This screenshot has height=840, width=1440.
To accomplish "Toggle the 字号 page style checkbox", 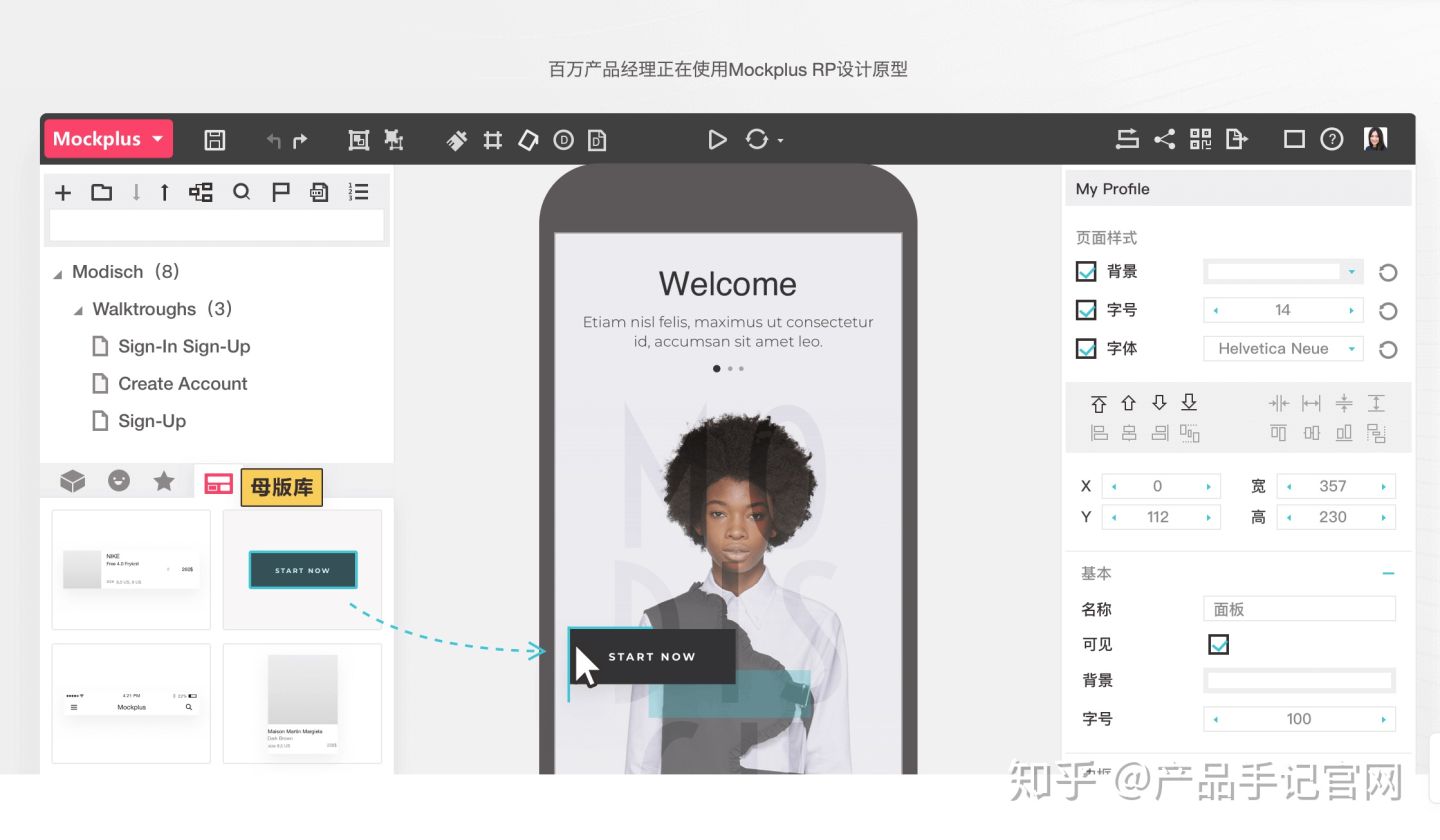I will 1086,310.
